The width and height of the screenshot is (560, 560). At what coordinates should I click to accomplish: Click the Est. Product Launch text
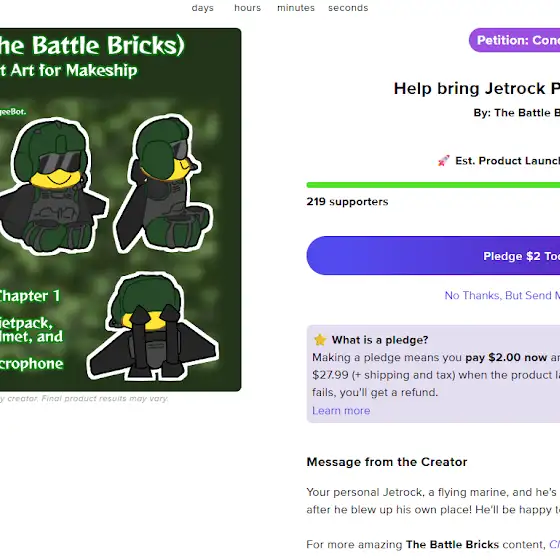click(x=508, y=161)
